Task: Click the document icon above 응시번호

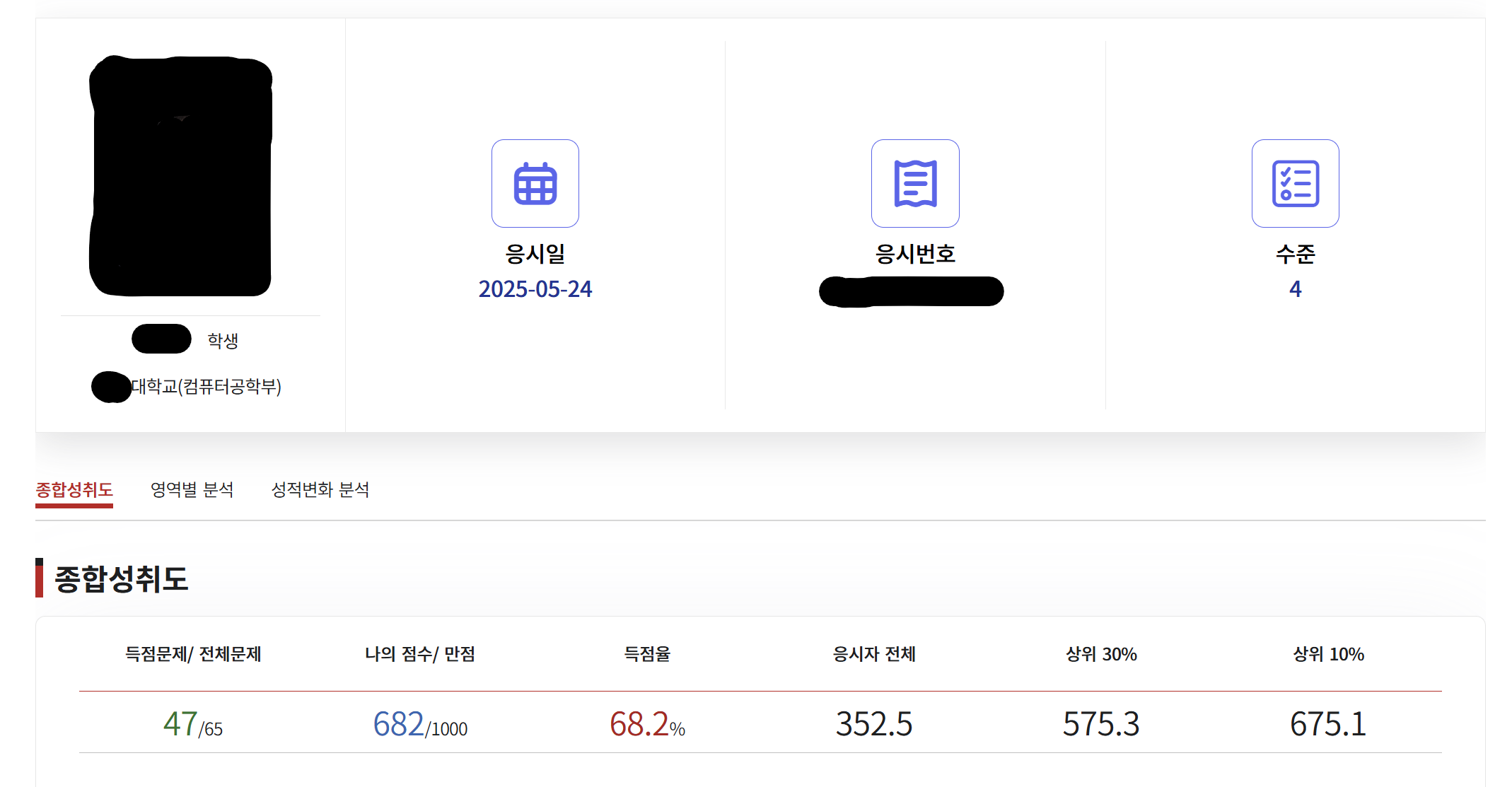Action: (914, 183)
